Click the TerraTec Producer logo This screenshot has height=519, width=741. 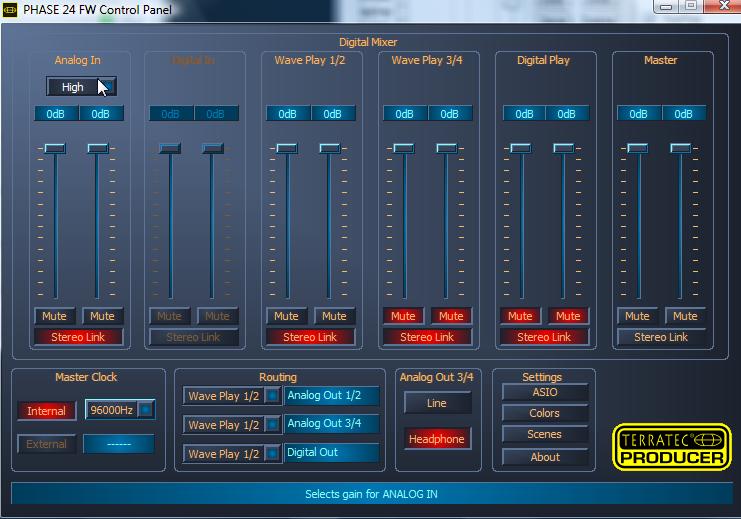click(672, 447)
